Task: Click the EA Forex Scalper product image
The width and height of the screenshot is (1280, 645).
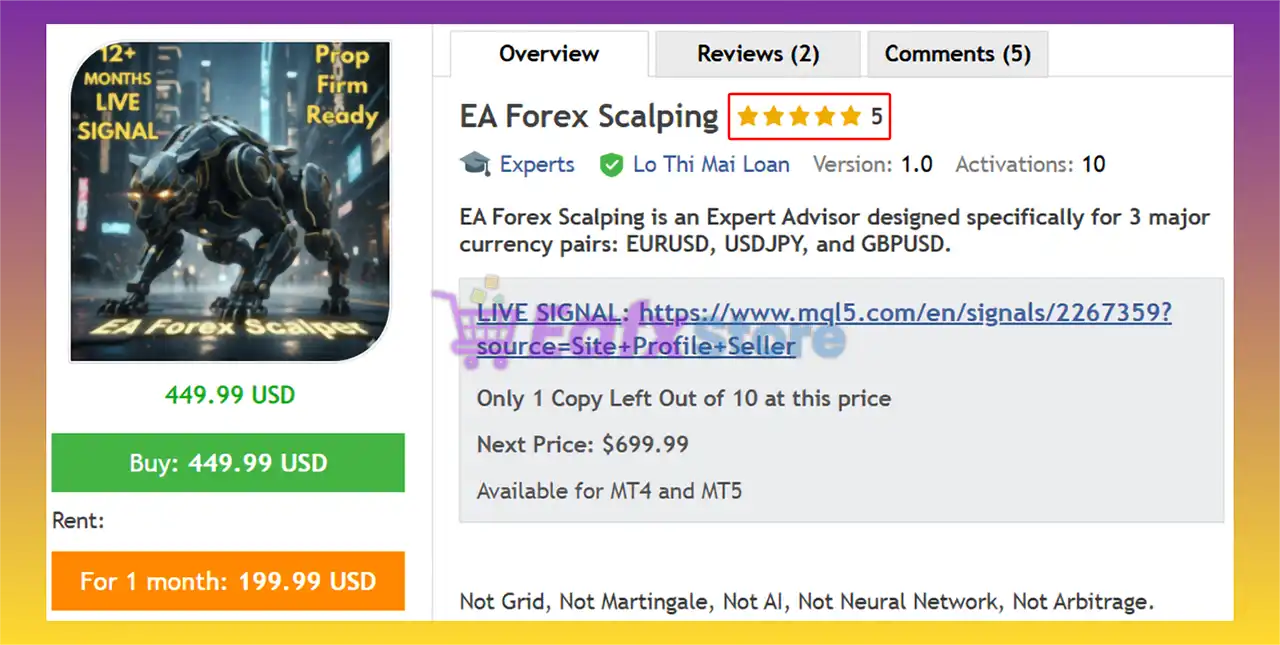Action: click(230, 201)
